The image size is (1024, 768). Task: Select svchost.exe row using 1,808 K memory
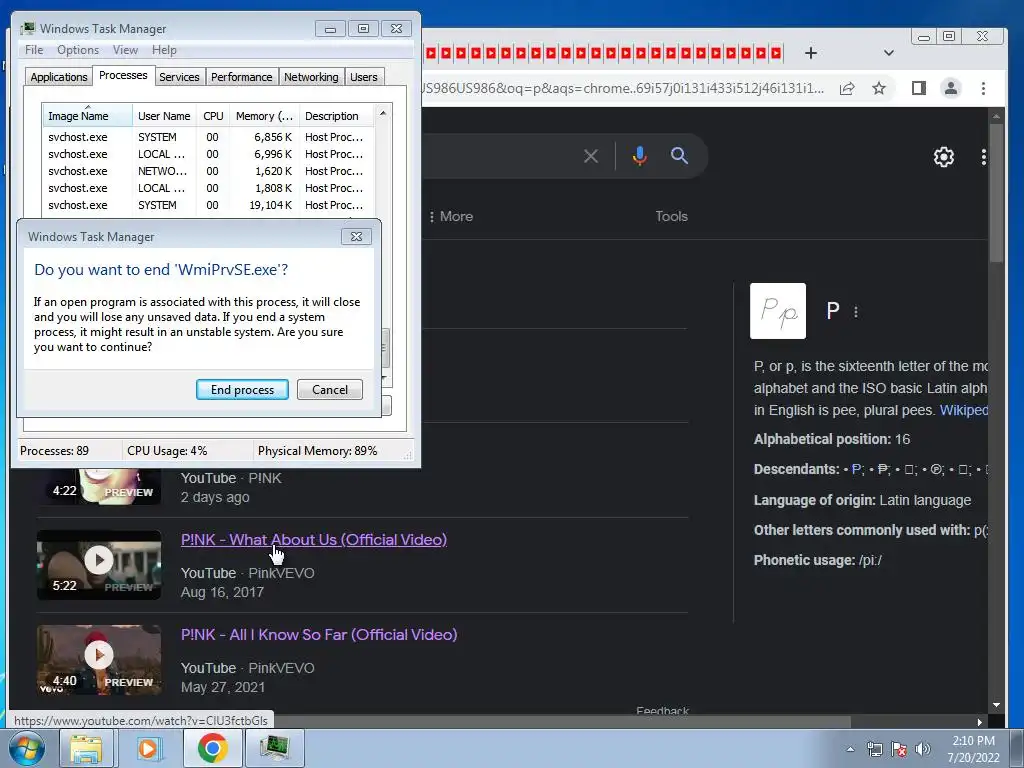(x=208, y=188)
